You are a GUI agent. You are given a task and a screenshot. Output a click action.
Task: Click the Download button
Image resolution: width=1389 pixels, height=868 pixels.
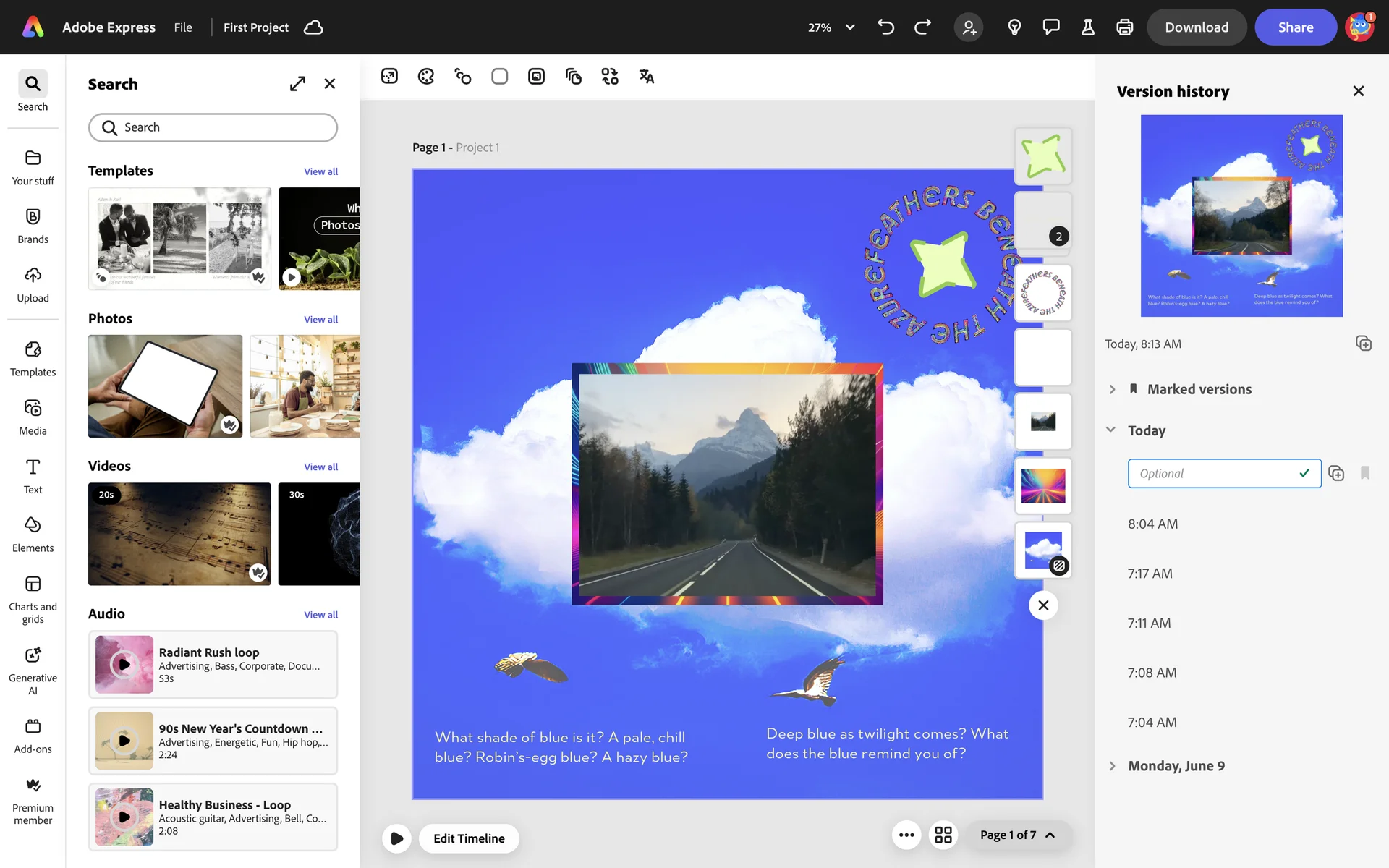click(x=1196, y=27)
